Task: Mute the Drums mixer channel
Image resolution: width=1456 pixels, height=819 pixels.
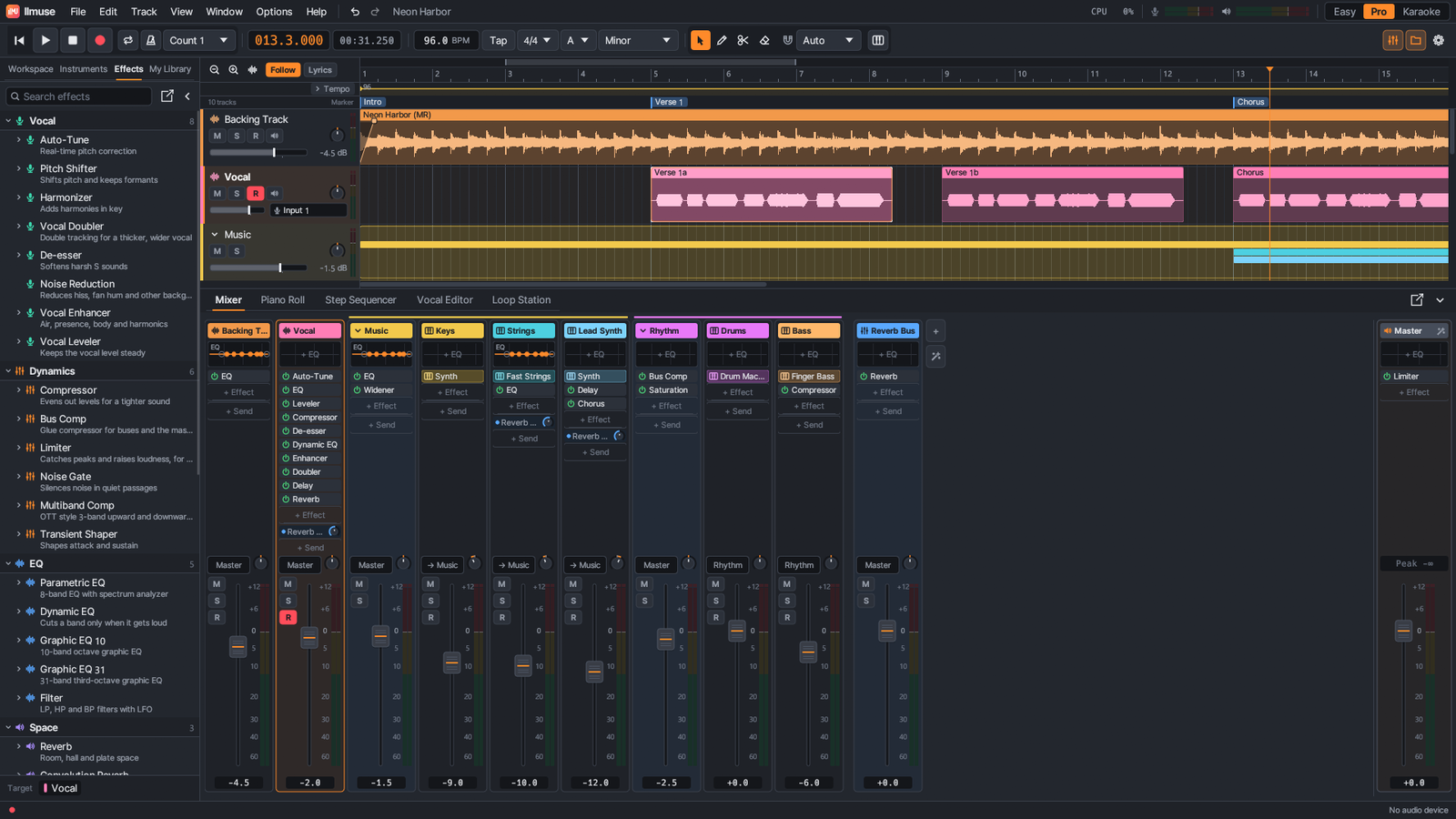Action: [716, 584]
